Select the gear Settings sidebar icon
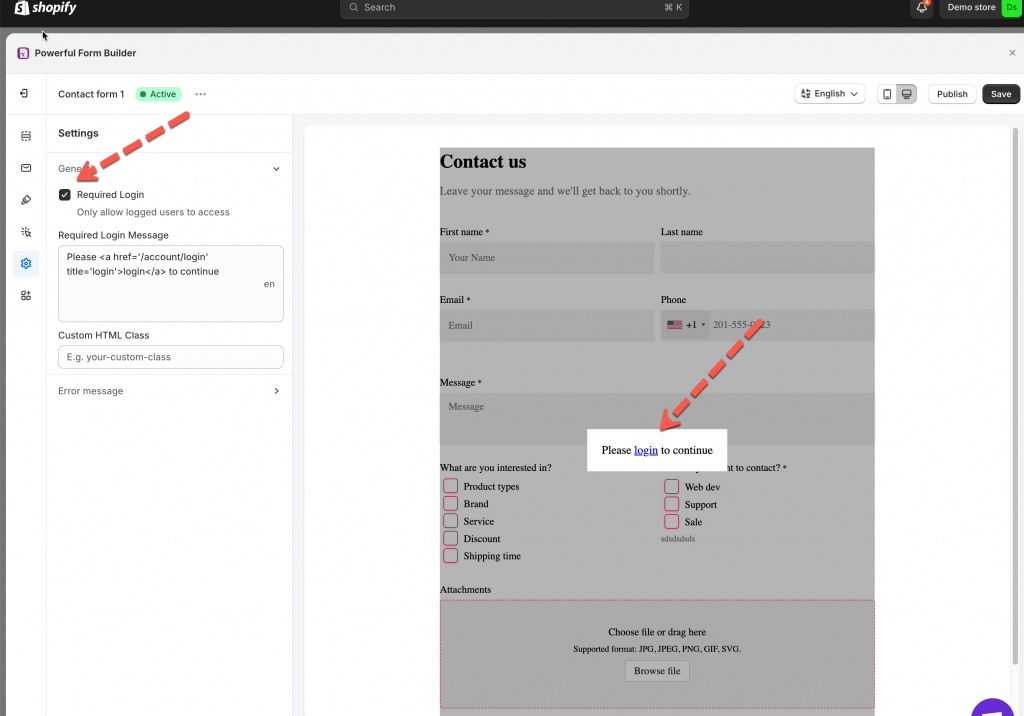This screenshot has width=1024, height=716. [26, 264]
